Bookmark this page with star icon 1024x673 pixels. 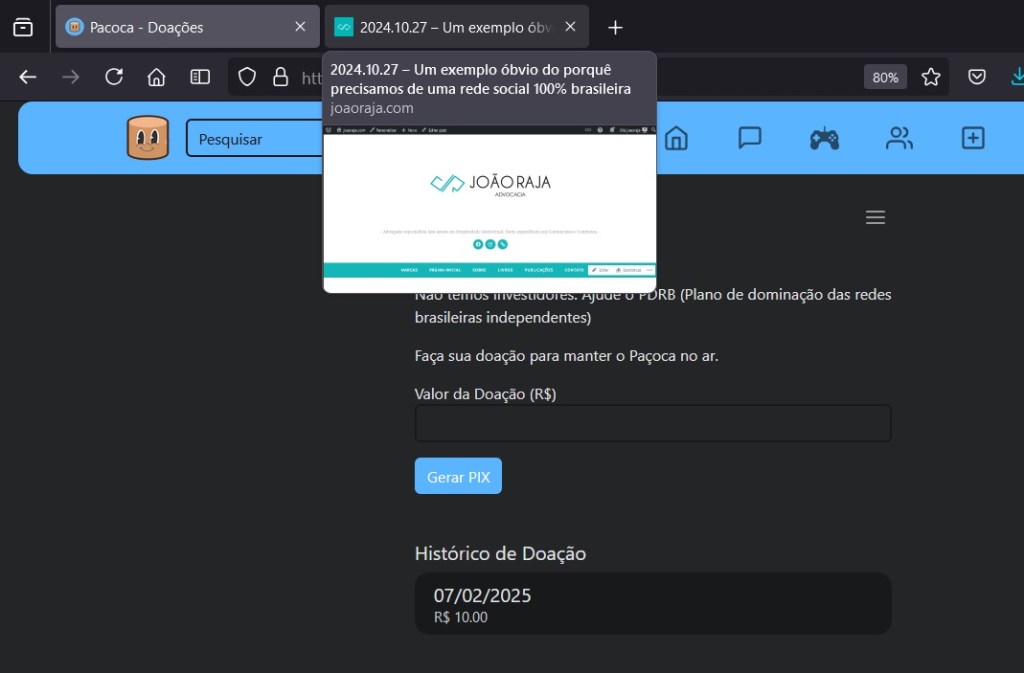pos(931,77)
